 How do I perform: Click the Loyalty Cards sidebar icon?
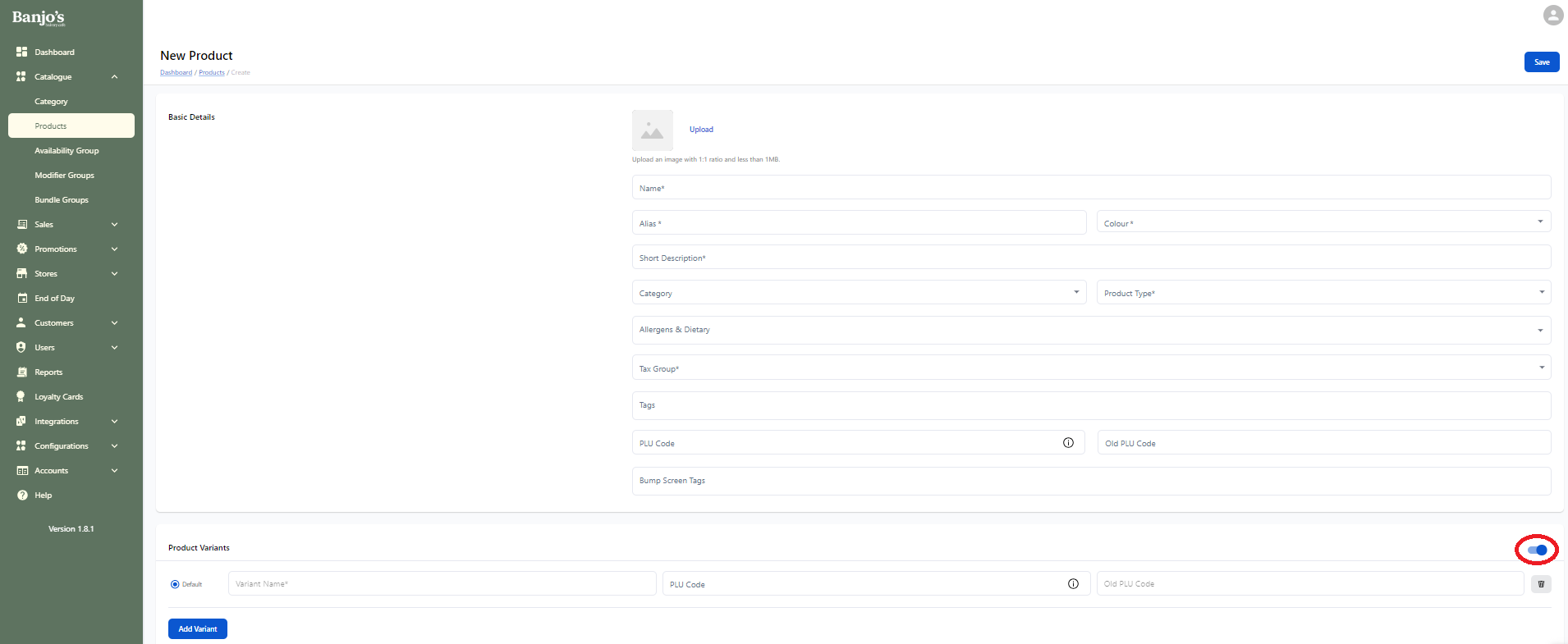(21, 396)
